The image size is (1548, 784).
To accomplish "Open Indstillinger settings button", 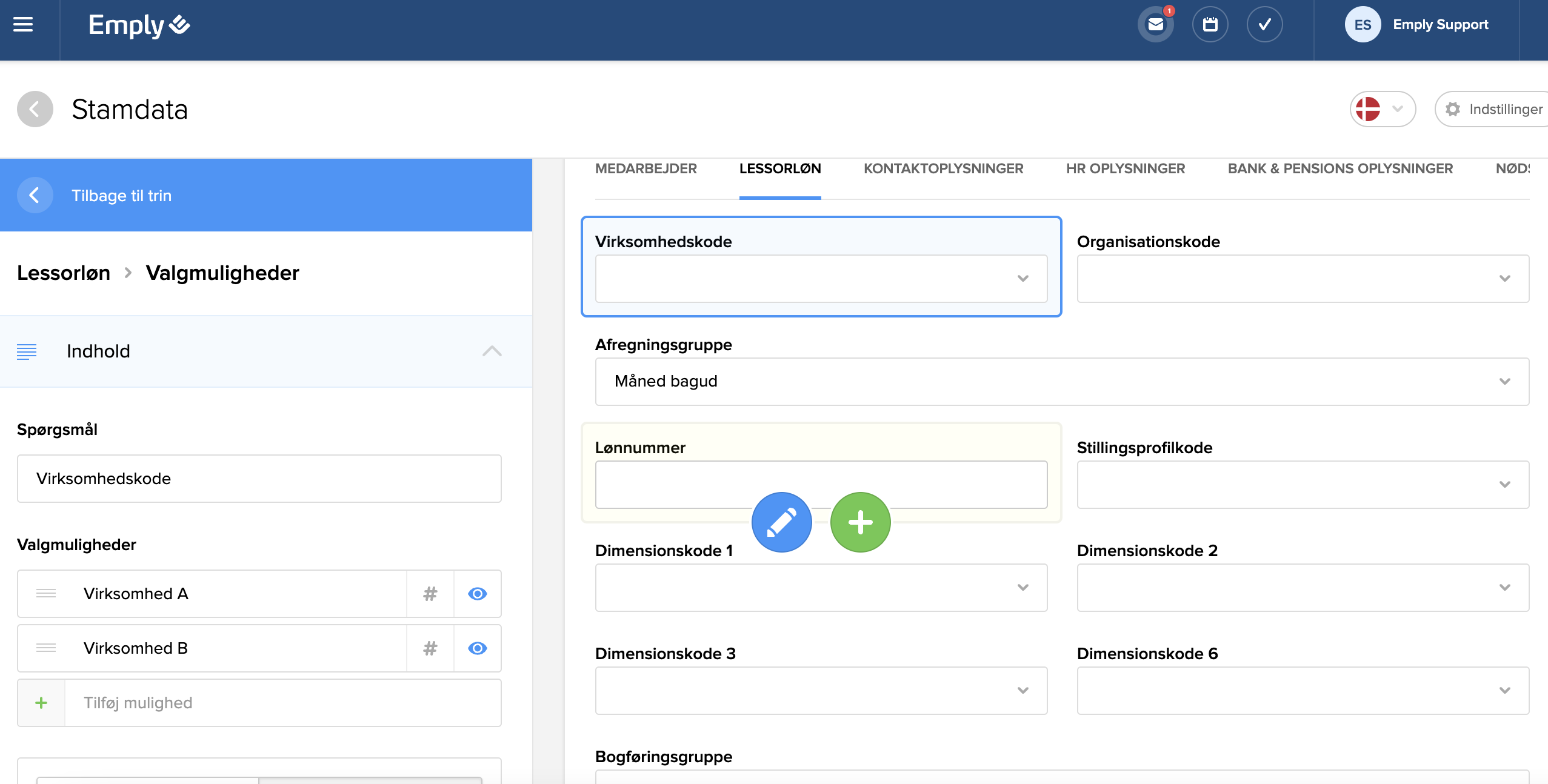I will pyautogui.click(x=1494, y=109).
